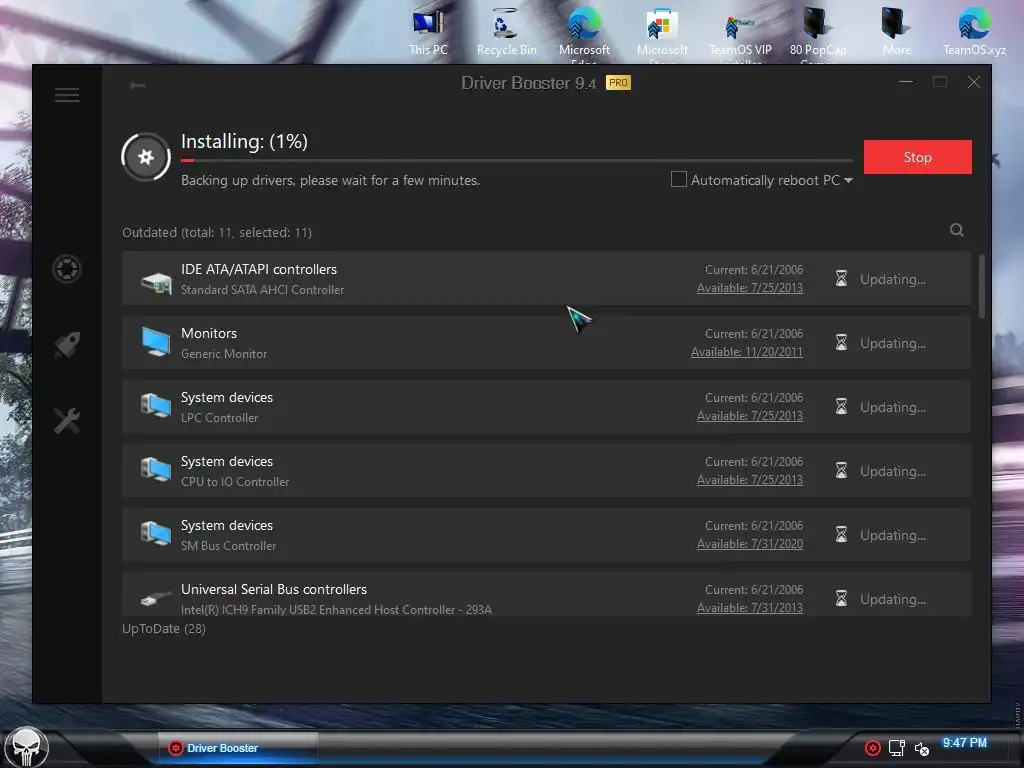Open the Boost rocket sidebar icon

(x=67, y=345)
